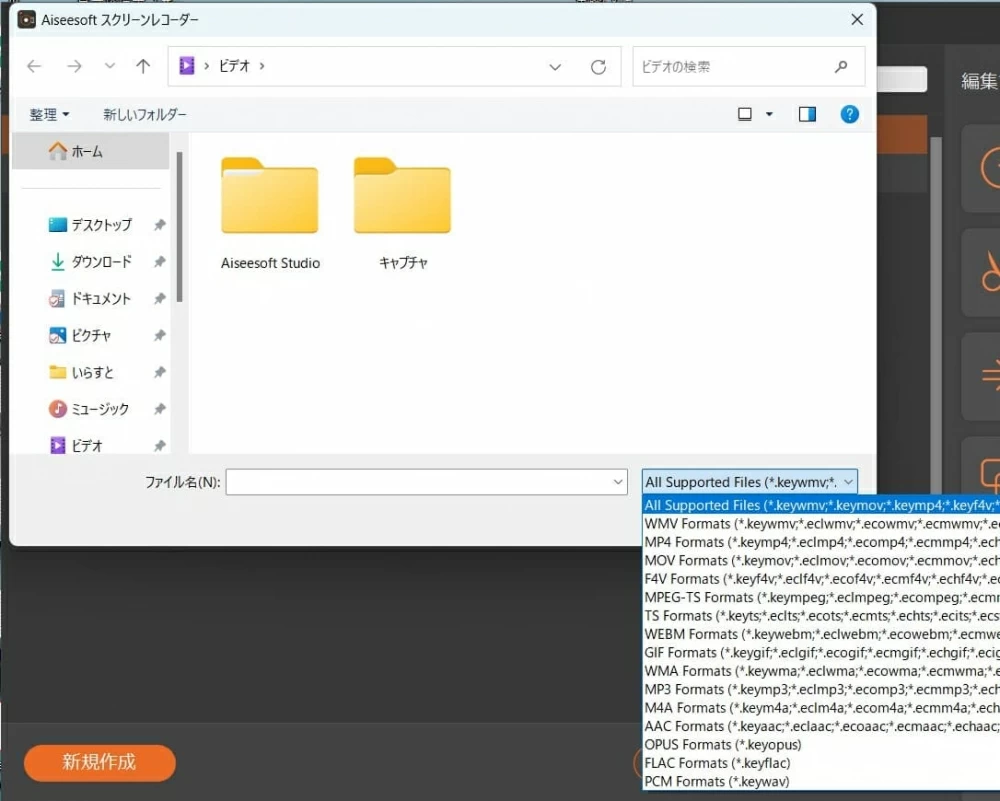The image size is (1000, 801).
Task: Toggle the preview pane icon
Action: point(807,114)
